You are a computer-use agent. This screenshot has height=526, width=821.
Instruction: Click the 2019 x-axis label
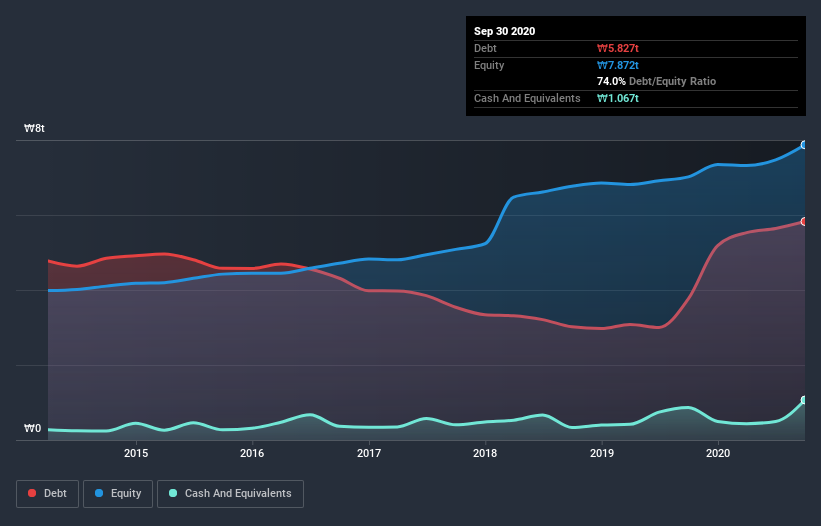pyautogui.click(x=602, y=453)
